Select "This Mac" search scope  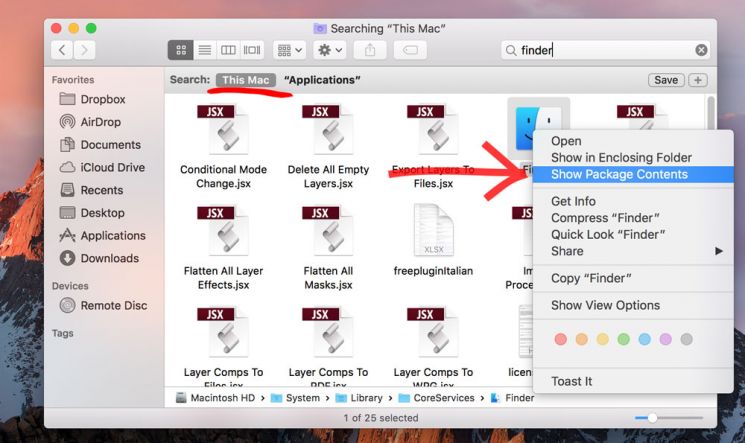245,79
